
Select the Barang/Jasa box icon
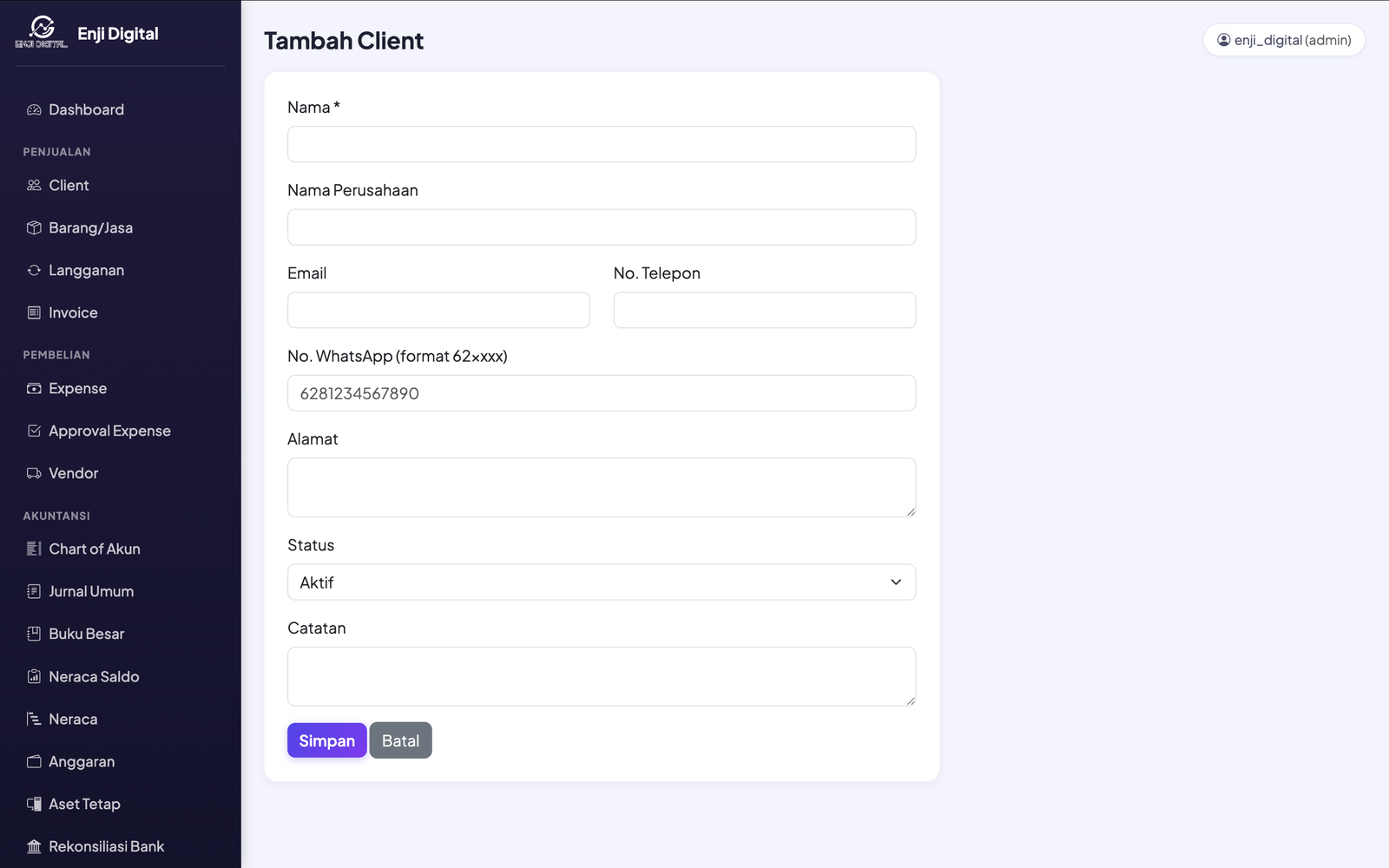pos(34,227)
